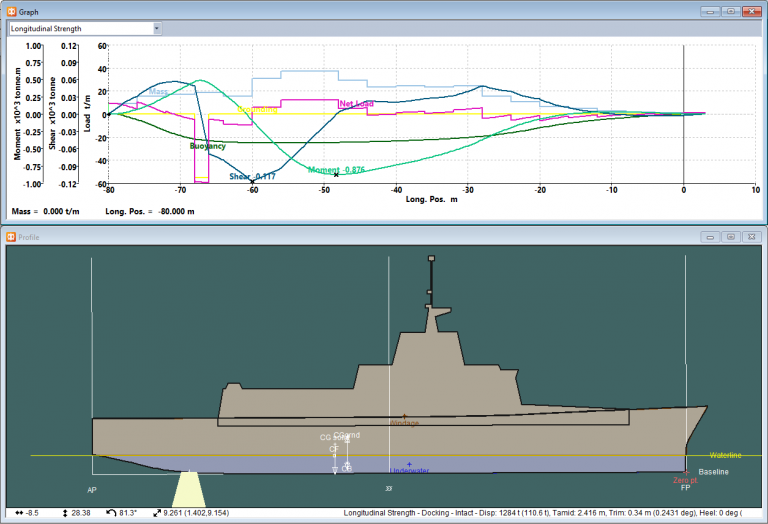Select the Moment 0.876 marker on the curve

coord(336,175)
